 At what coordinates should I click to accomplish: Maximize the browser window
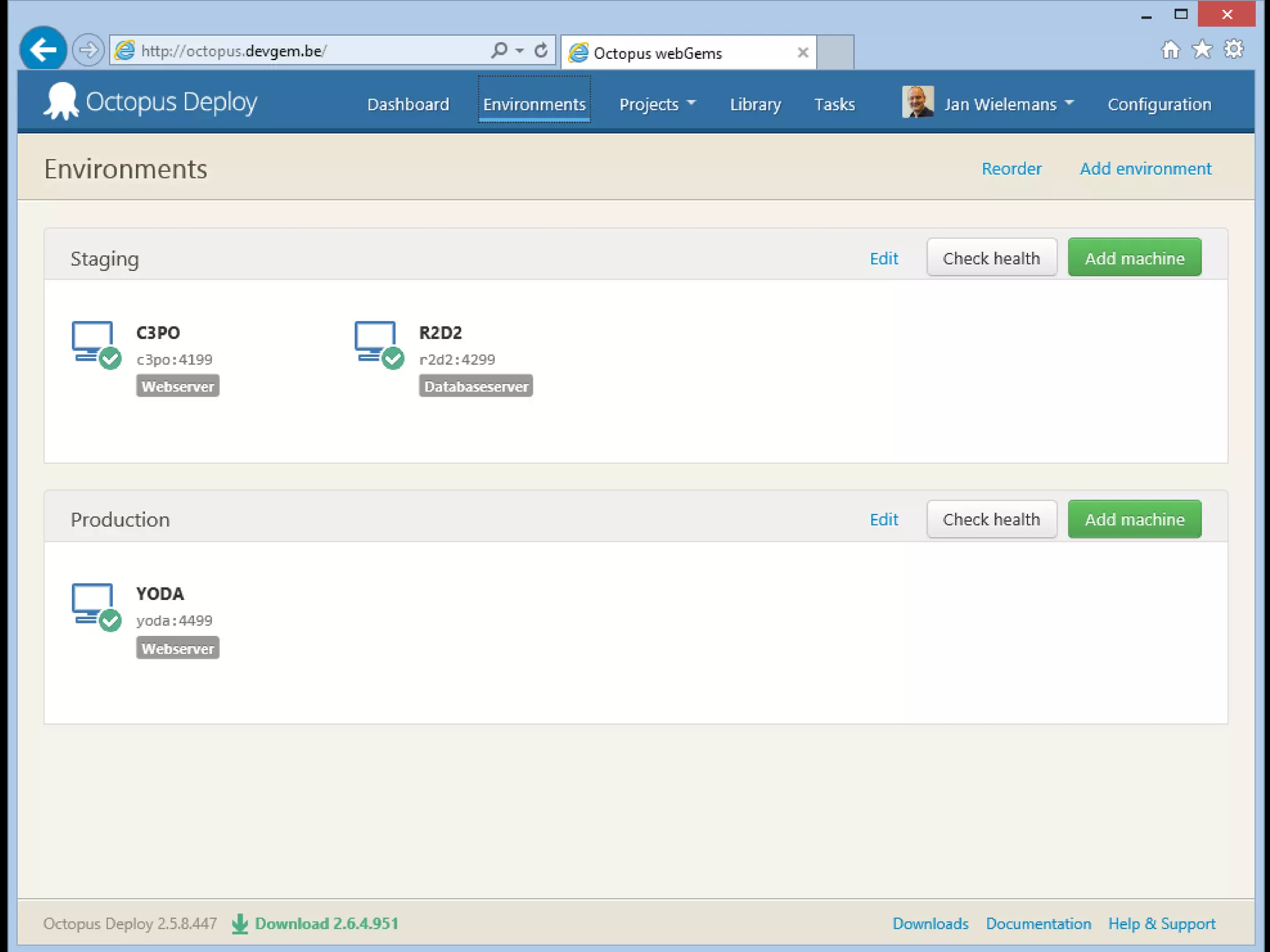tap(1181, 15)
